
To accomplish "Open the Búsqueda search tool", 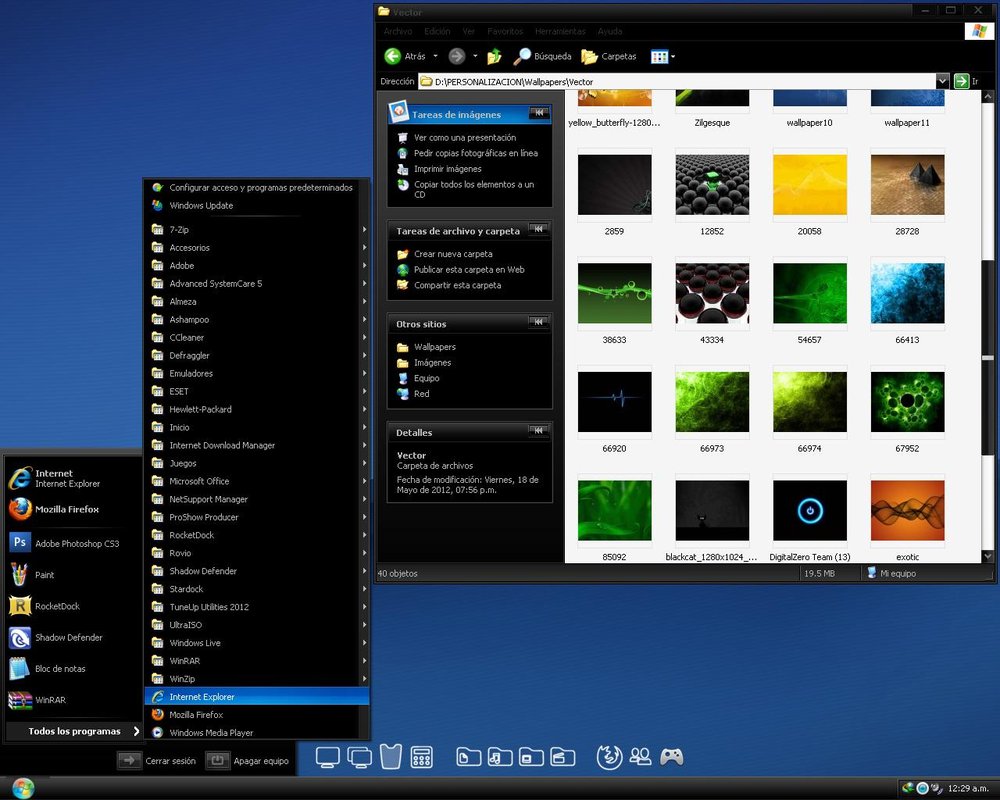I will tap(543, 56).
